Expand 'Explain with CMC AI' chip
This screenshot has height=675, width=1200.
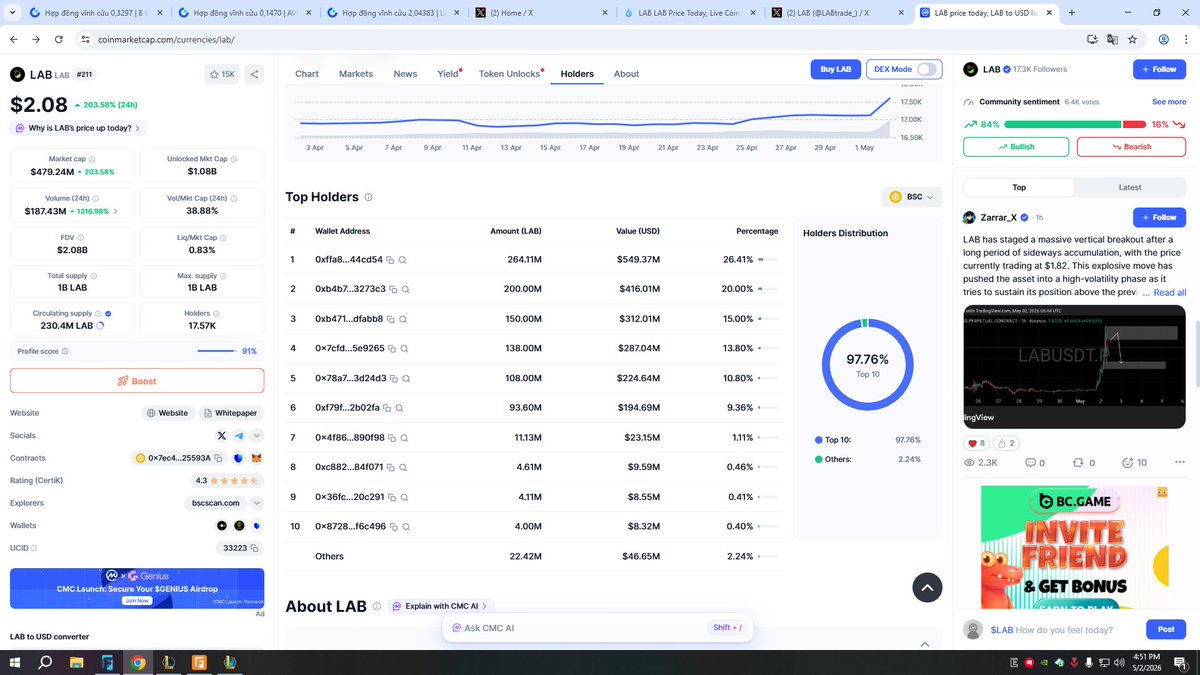pyautogui.click(x=441, y=606)
